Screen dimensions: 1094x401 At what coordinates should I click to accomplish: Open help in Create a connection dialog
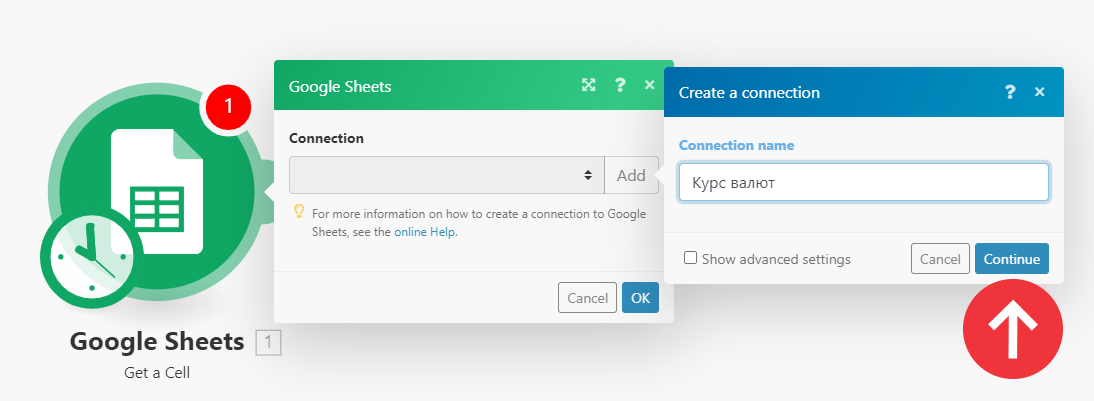[1010, 92]
